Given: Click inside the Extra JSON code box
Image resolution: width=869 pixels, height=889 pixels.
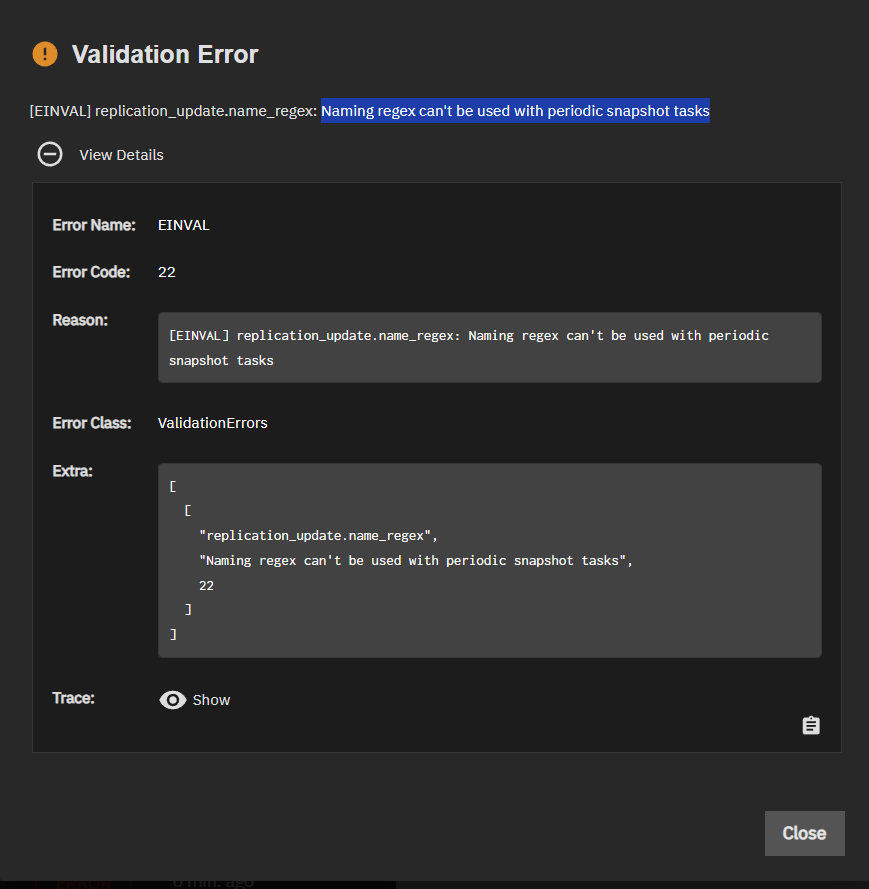Looking at the screenshot, I should tap(489, 560).
